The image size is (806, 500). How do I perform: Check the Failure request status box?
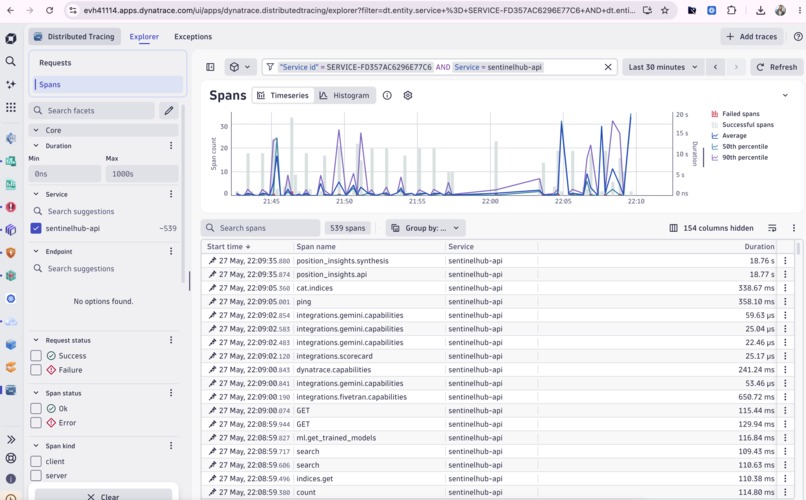[x=36, y=369]
